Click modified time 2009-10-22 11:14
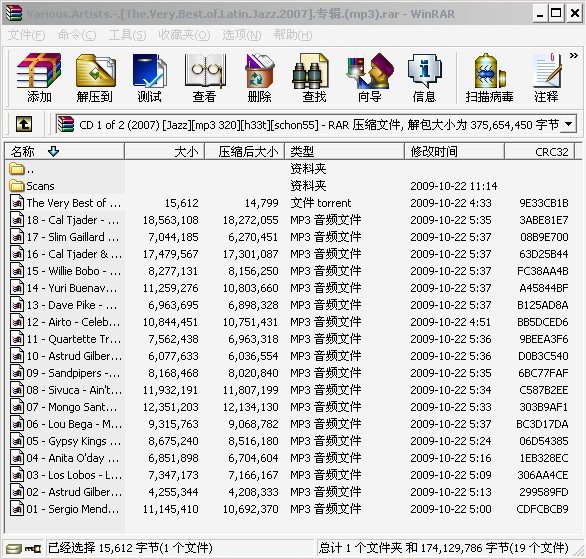Image resolution: width=586 pixels, height=559 pixels. (454, 186)
